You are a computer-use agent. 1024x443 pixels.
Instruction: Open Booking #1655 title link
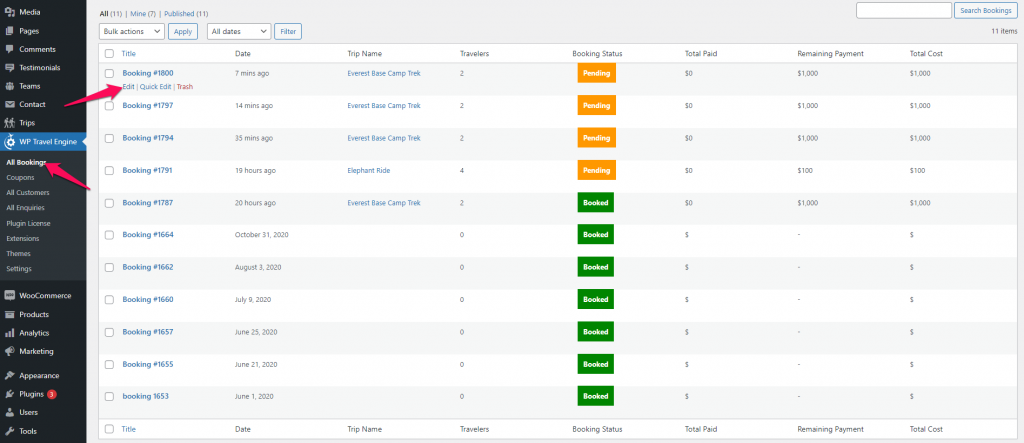coord(148,364)
